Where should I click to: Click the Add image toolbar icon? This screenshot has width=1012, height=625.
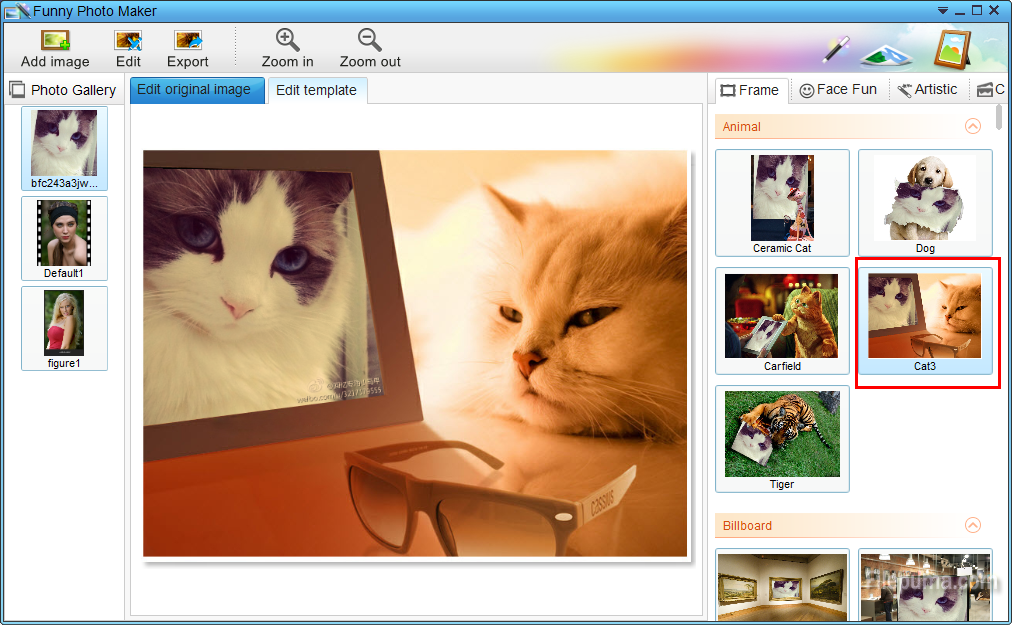[x=55, y=42]
